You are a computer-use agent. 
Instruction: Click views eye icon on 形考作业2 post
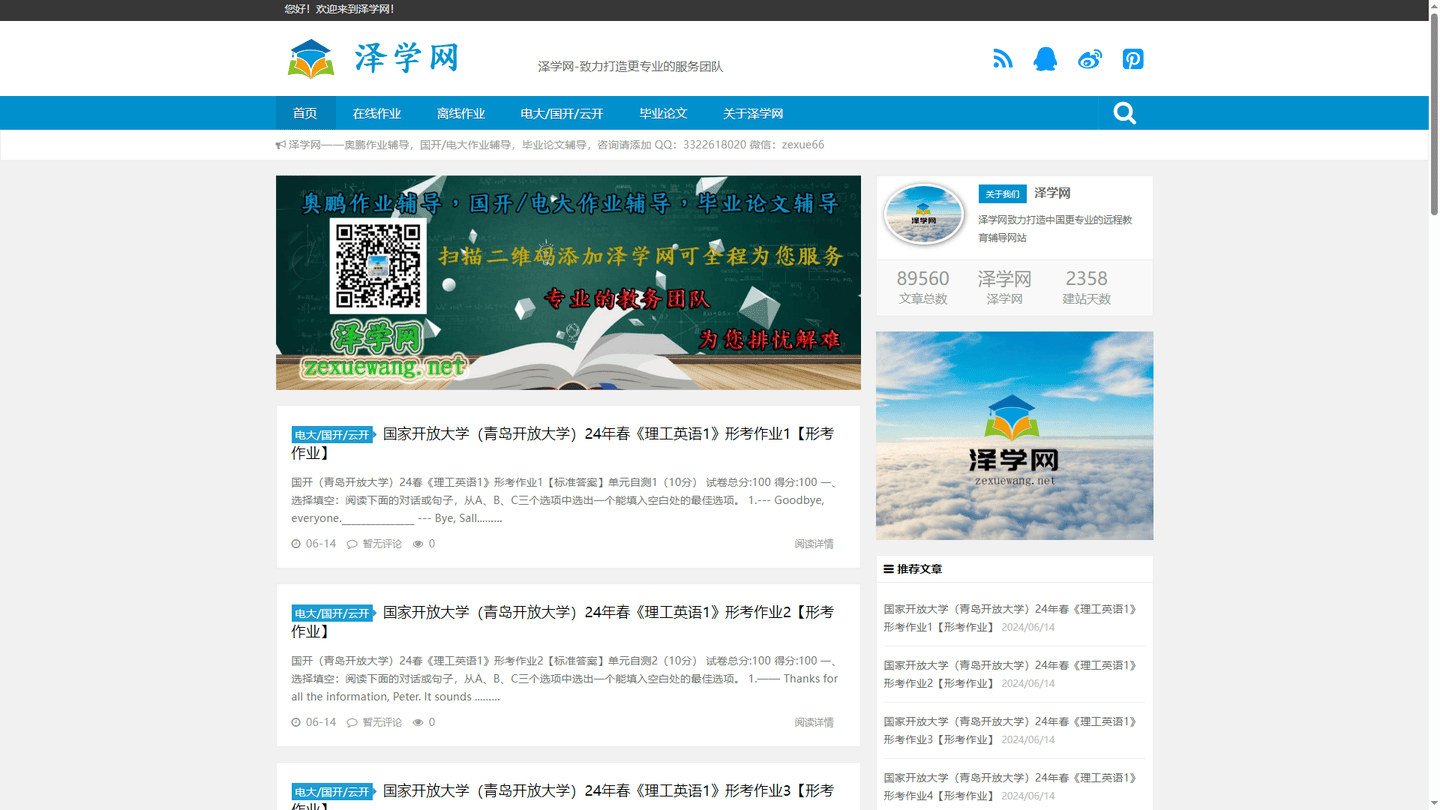[418, 722]
